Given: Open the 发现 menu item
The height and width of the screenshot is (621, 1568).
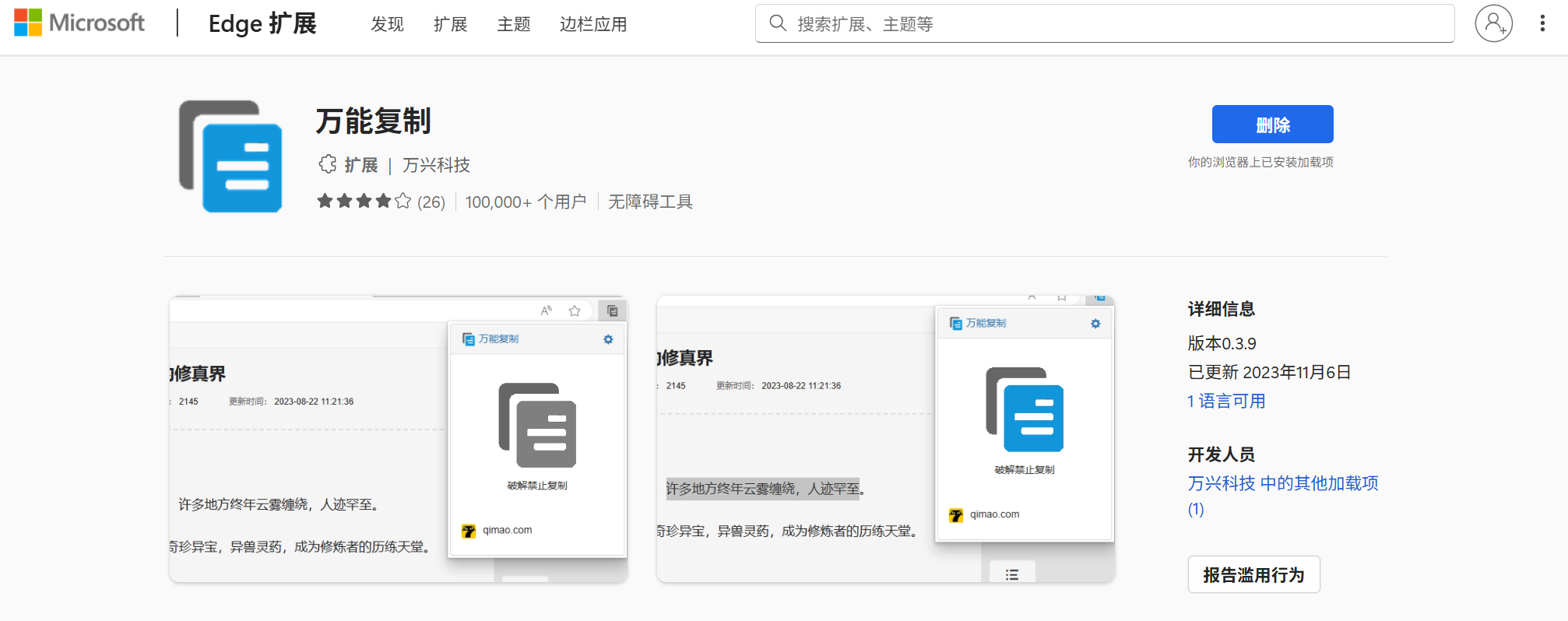Looking at the screenshot, I should coord(387,24).
